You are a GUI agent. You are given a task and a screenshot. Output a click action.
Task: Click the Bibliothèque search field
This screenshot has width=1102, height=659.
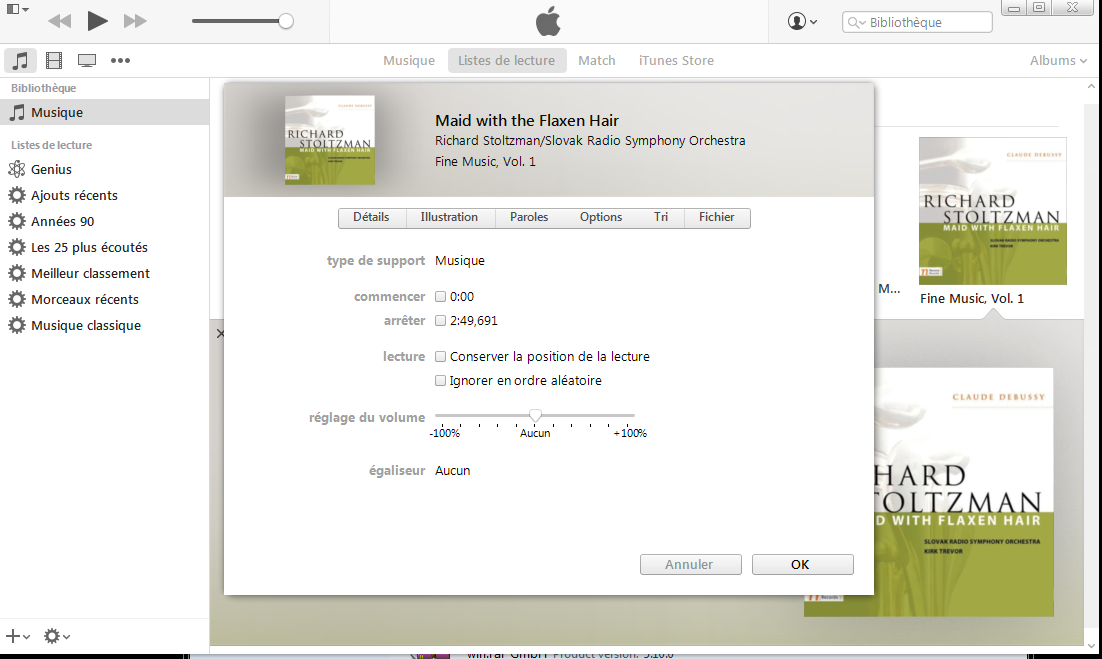[917, 22]
